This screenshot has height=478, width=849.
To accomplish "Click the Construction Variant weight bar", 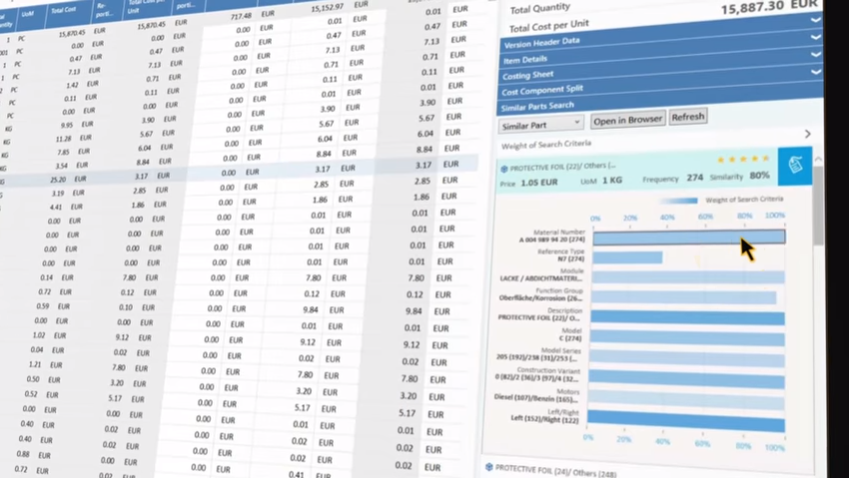I will coord(686,379).
